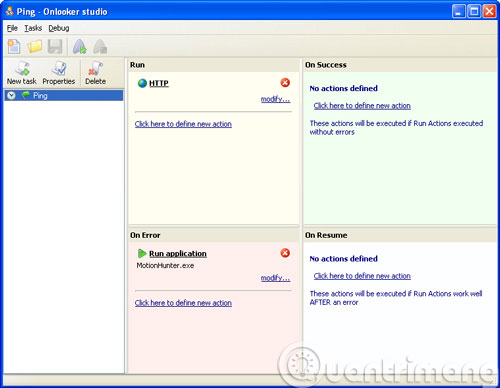Open the File menu
500x388 pixels.
[x=12, y=28]
